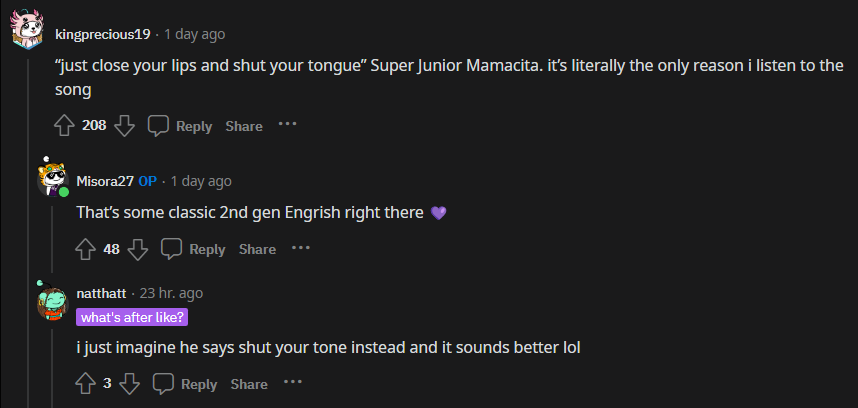Open more options on natthatt's comment
This screenshot has height=408, width=858.
point(293,383)
